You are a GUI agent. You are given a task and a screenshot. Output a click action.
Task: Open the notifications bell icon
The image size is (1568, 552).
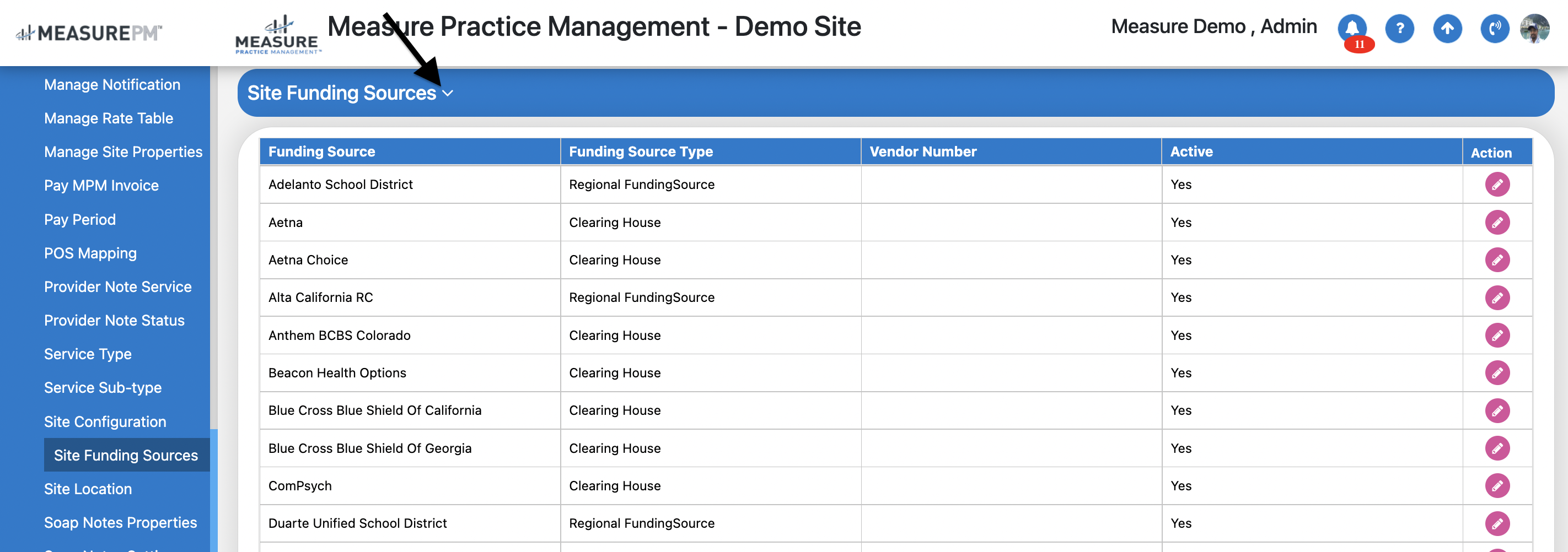pos(1352,28)
